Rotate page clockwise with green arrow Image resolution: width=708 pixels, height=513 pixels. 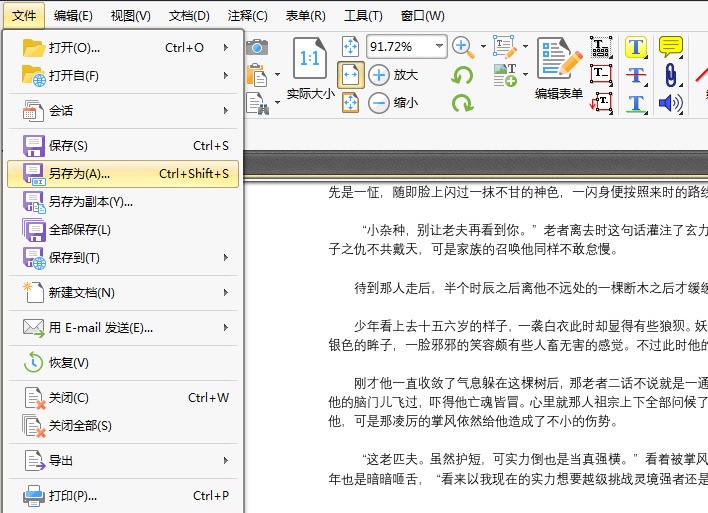pos(462,103)
